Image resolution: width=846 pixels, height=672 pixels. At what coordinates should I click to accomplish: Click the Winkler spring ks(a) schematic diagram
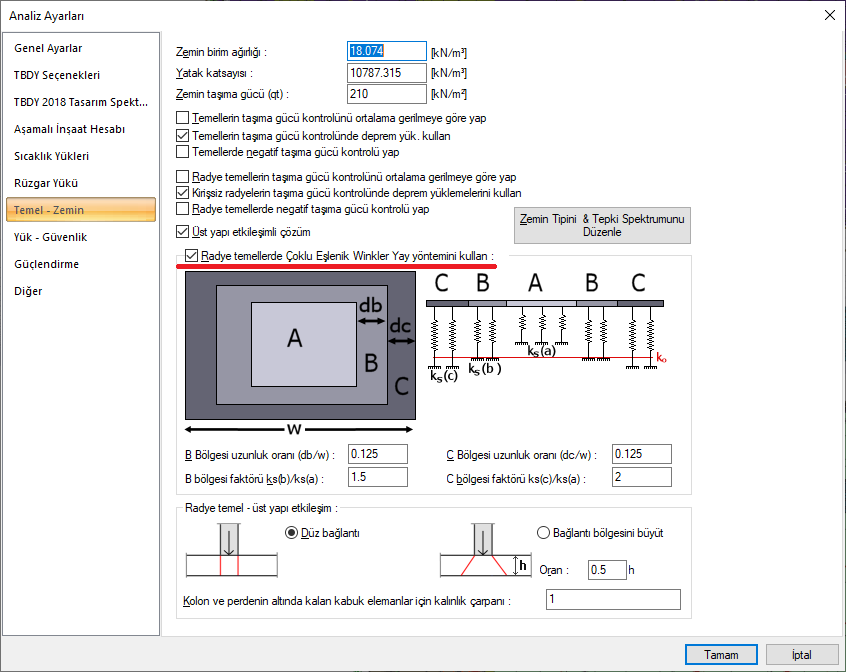(546, 327)
